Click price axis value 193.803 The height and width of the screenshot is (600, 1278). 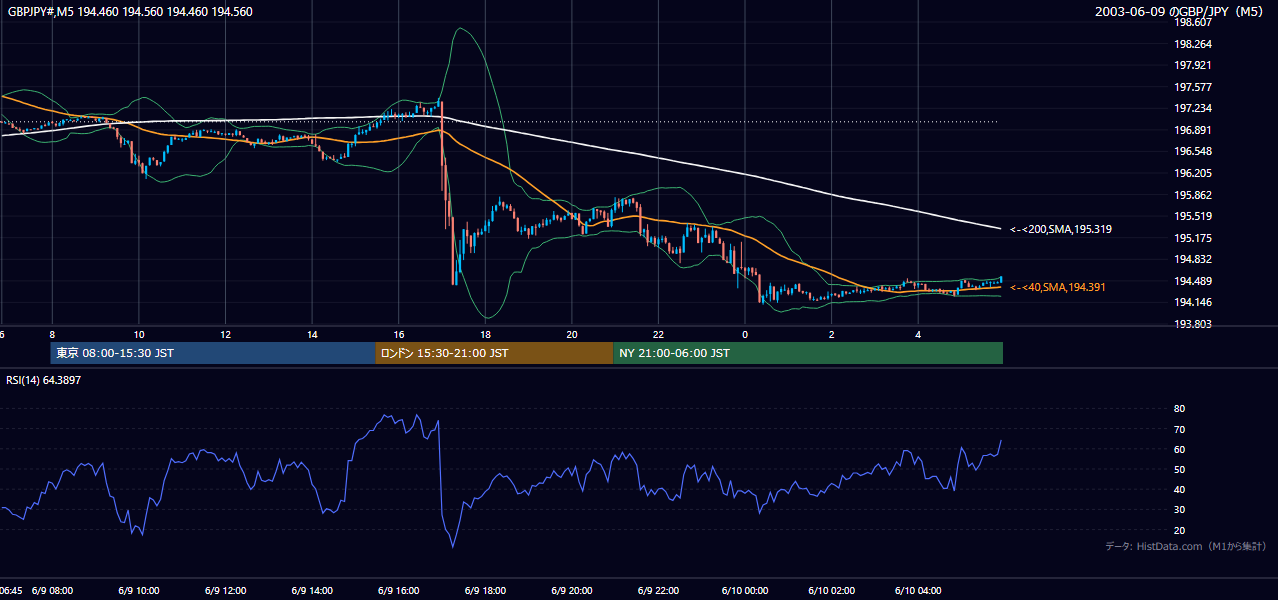point(1193,324)
